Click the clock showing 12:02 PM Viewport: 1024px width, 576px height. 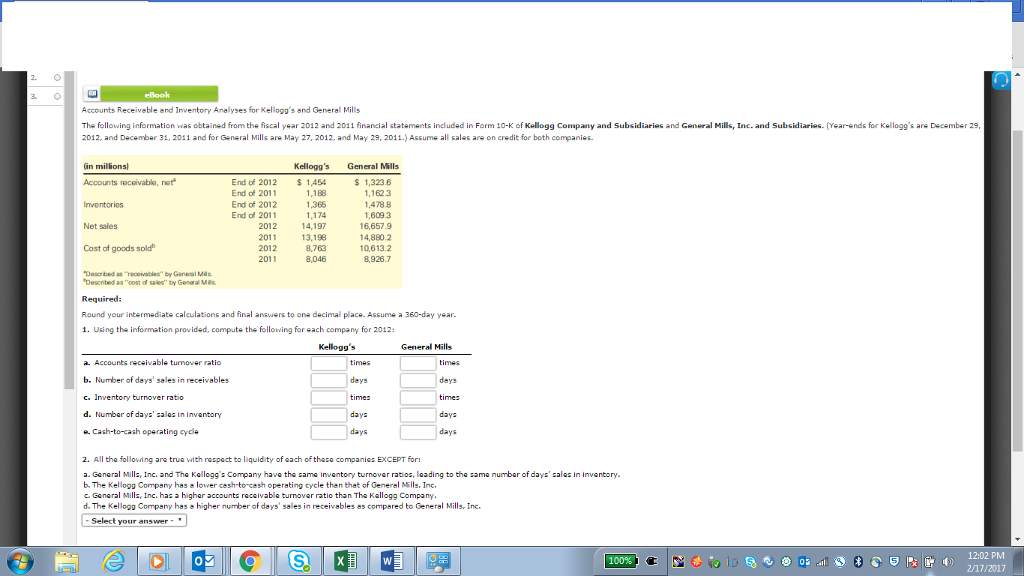(986, 556)
